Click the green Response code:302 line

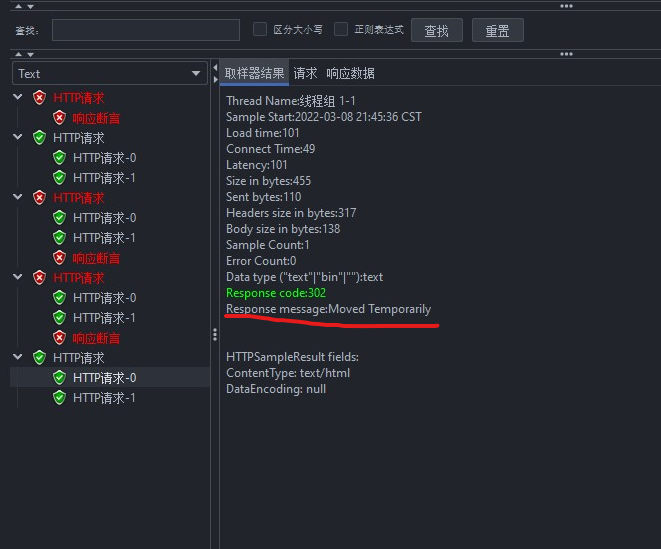click(x=276, y=293)
